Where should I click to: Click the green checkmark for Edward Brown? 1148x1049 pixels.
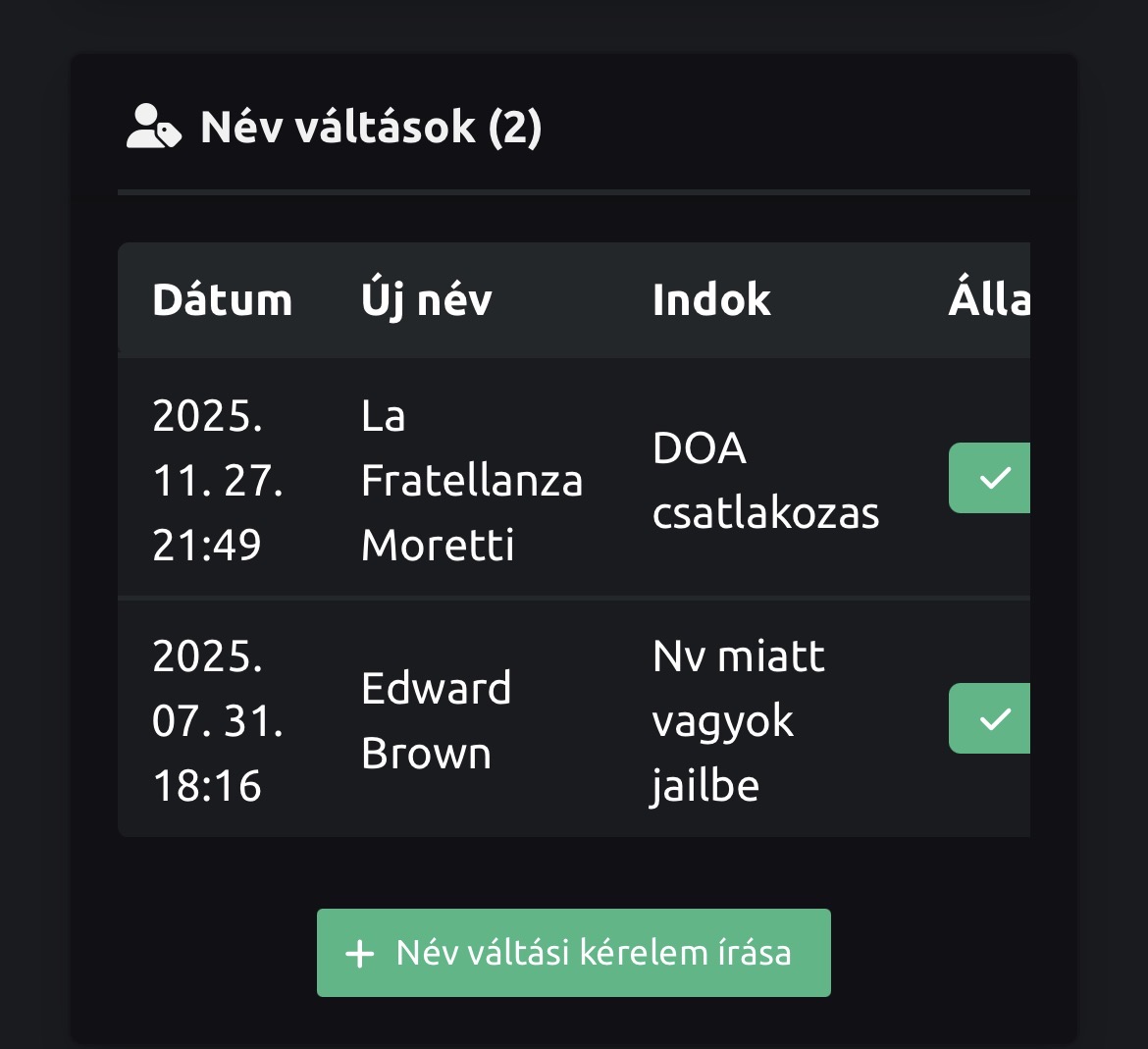click(x=993, y=718)
